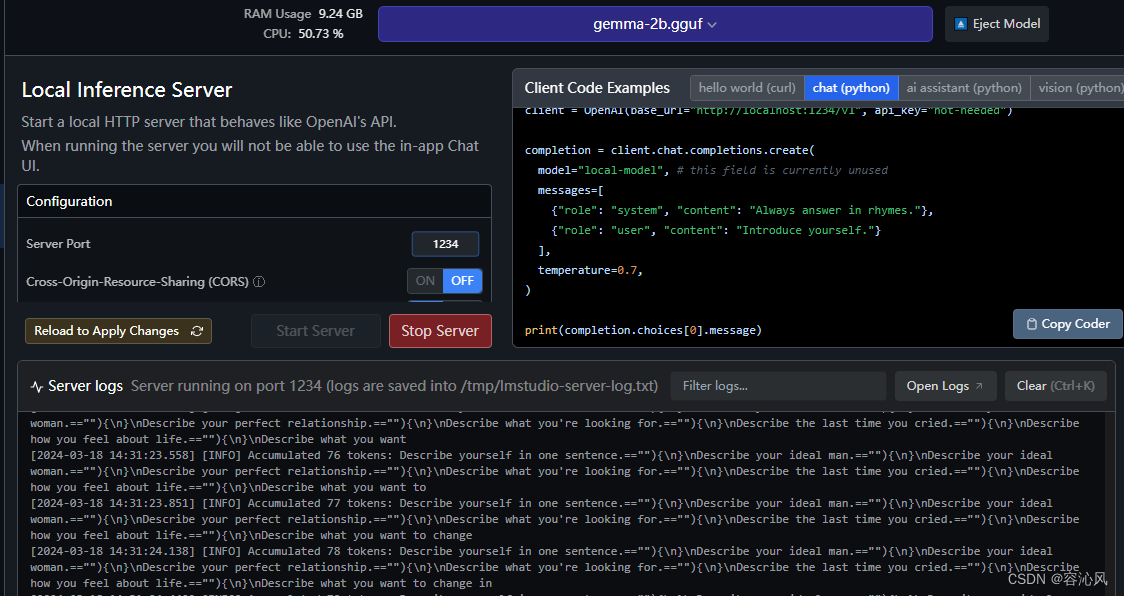Click the model="local-model" code line

point(713,170)
